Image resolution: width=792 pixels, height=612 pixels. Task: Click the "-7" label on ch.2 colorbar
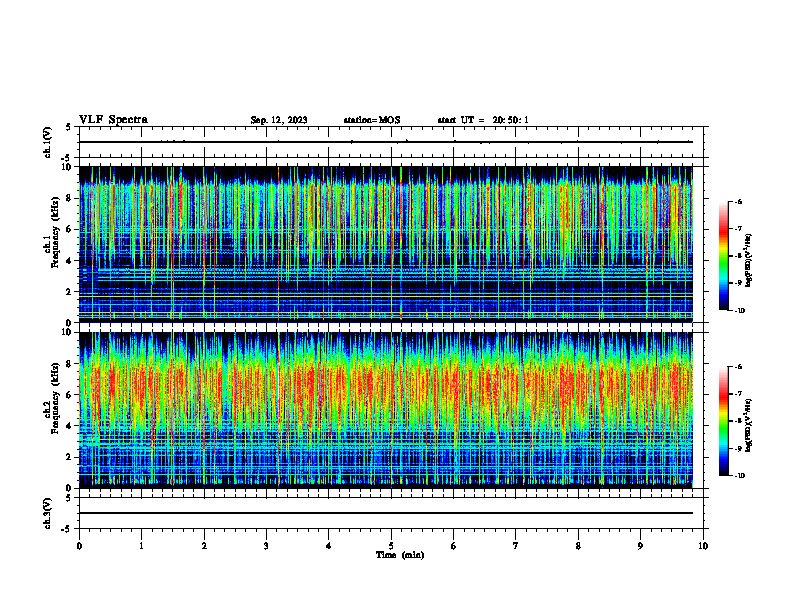click(x=738, y=394)
